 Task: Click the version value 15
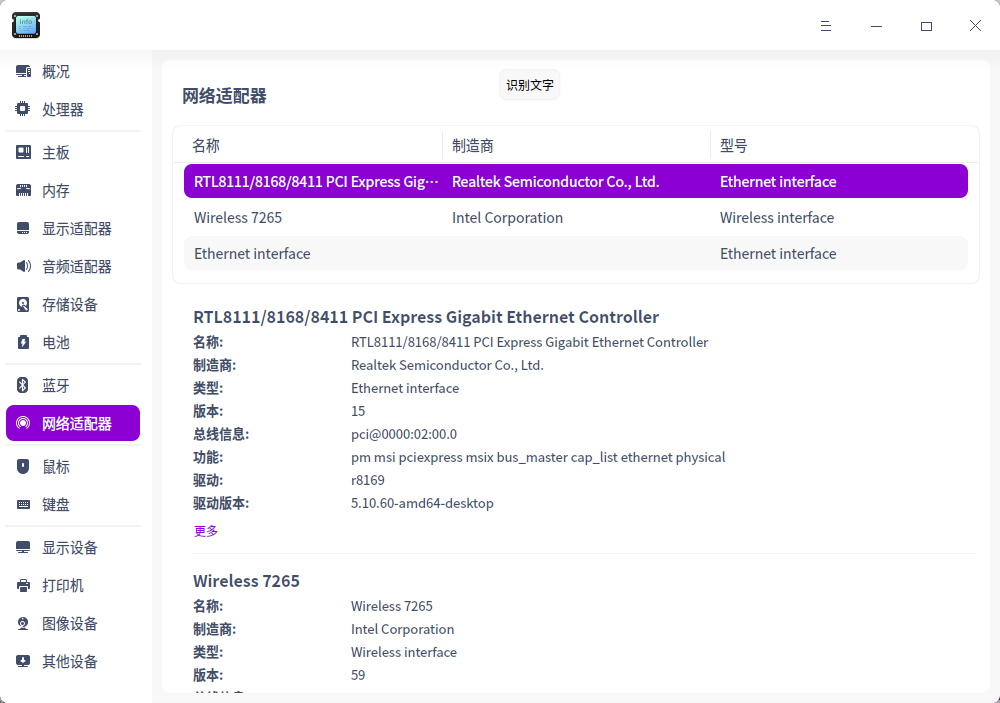pyautogui.click(x=358, y=411)
